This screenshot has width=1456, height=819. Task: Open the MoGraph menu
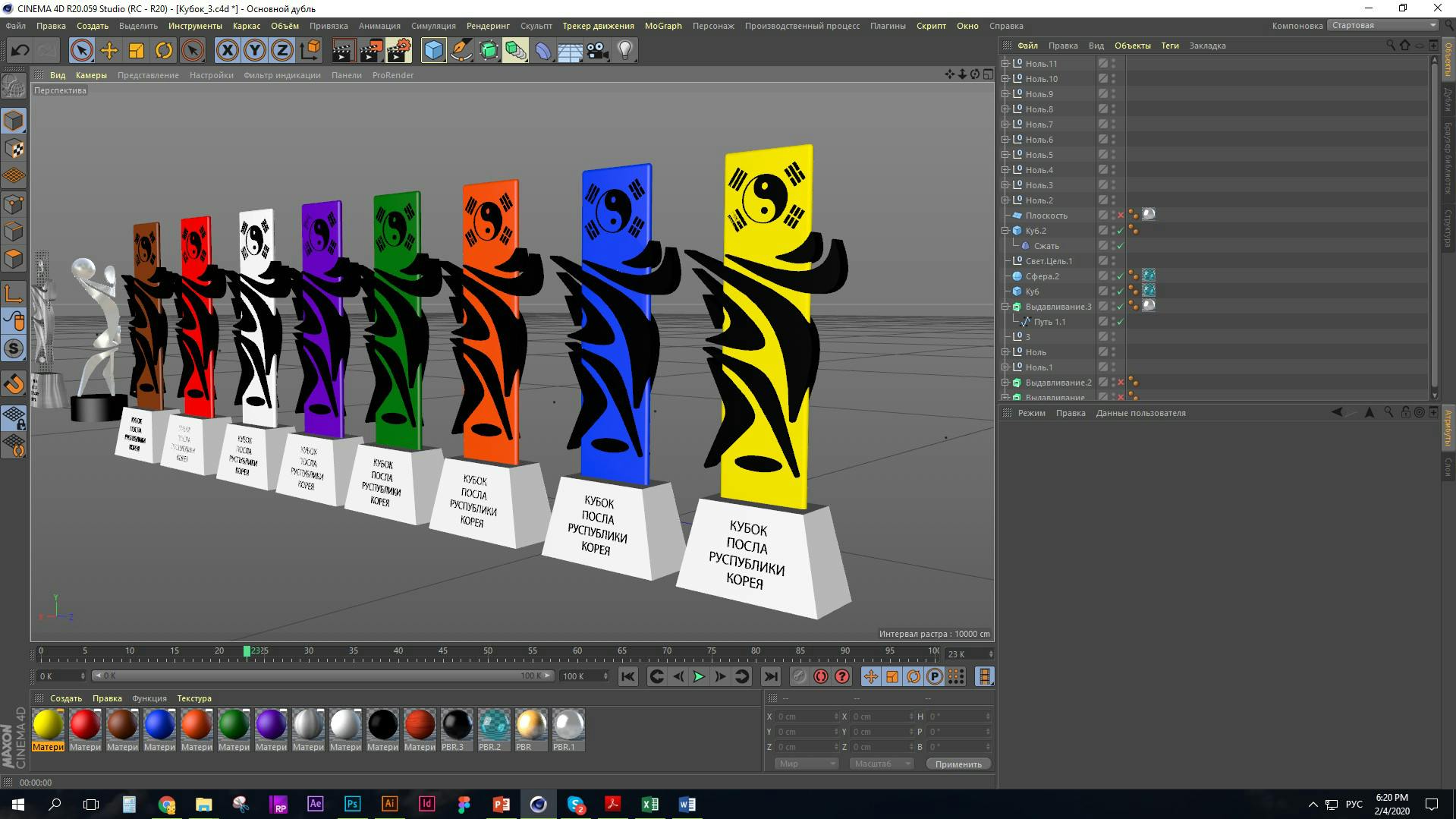[663, 26]
